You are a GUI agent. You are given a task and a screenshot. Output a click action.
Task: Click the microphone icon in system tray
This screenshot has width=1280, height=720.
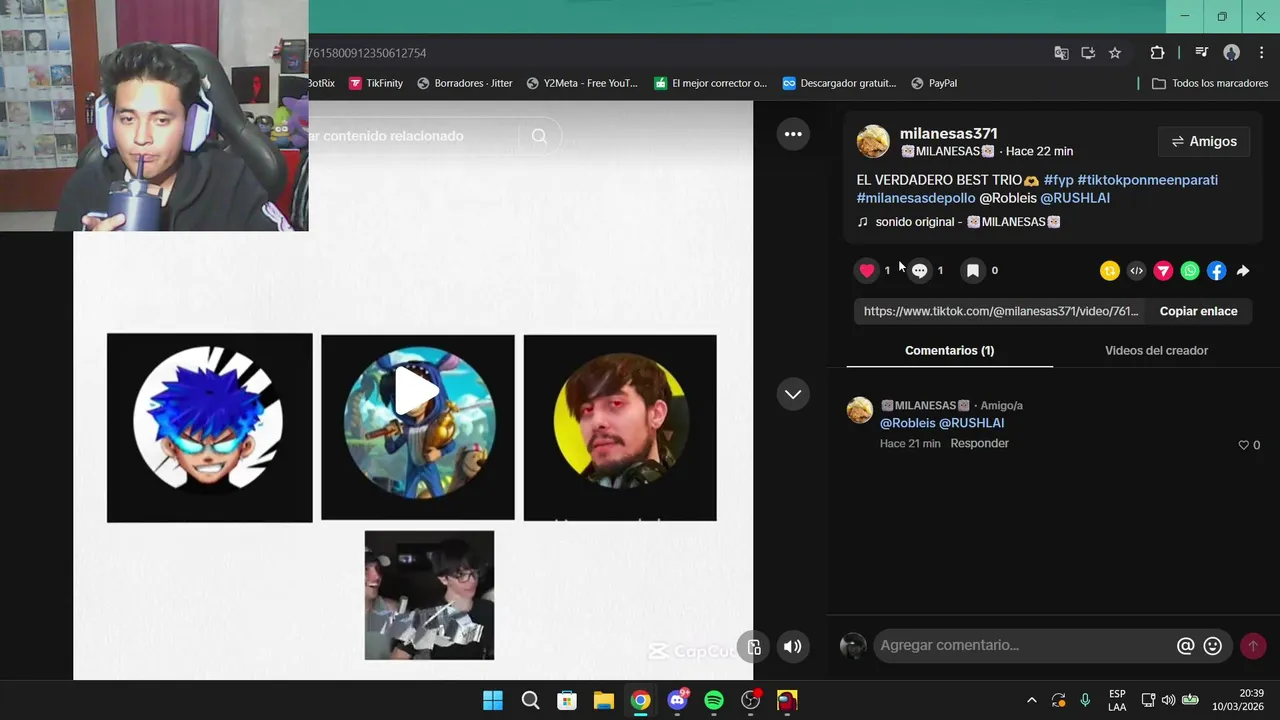coord(1085,700)
